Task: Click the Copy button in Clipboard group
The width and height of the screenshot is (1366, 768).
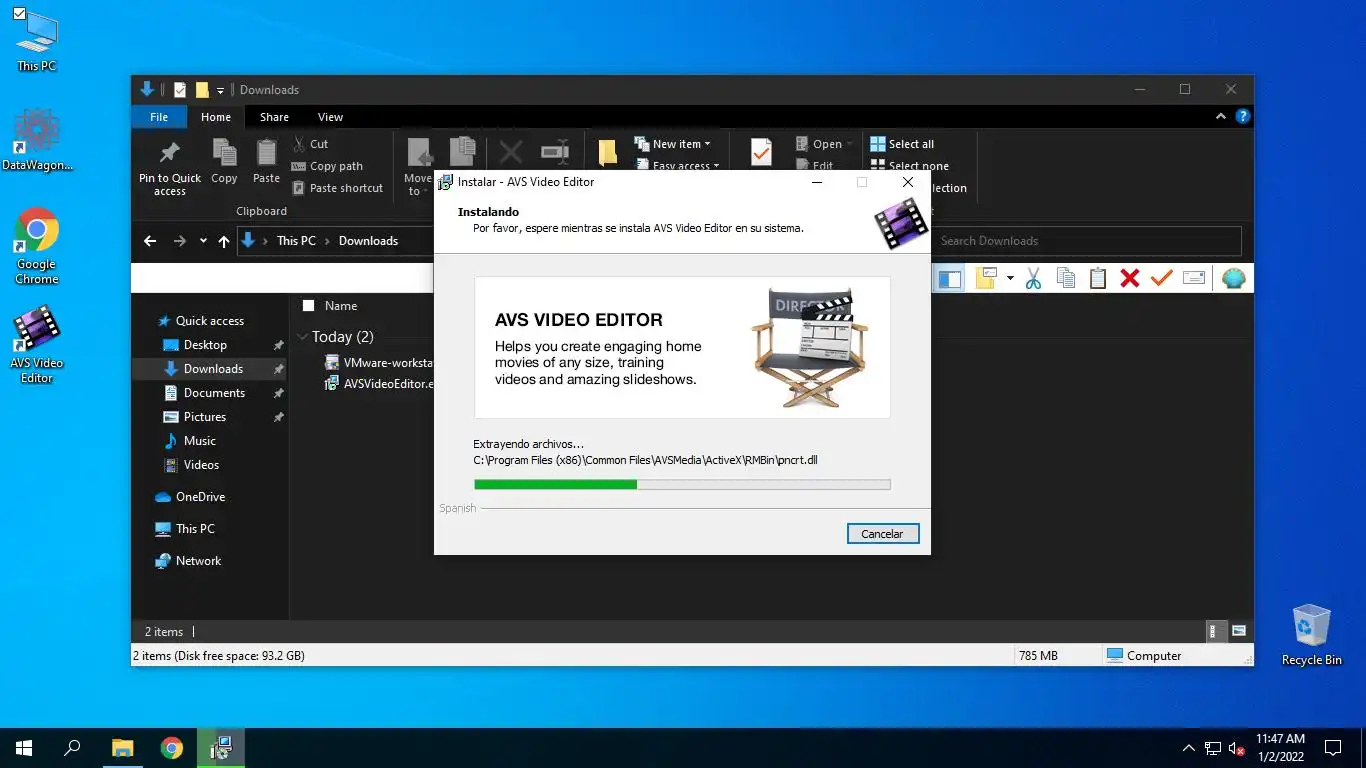Action: pyautogui.click(x=224, y=161)
